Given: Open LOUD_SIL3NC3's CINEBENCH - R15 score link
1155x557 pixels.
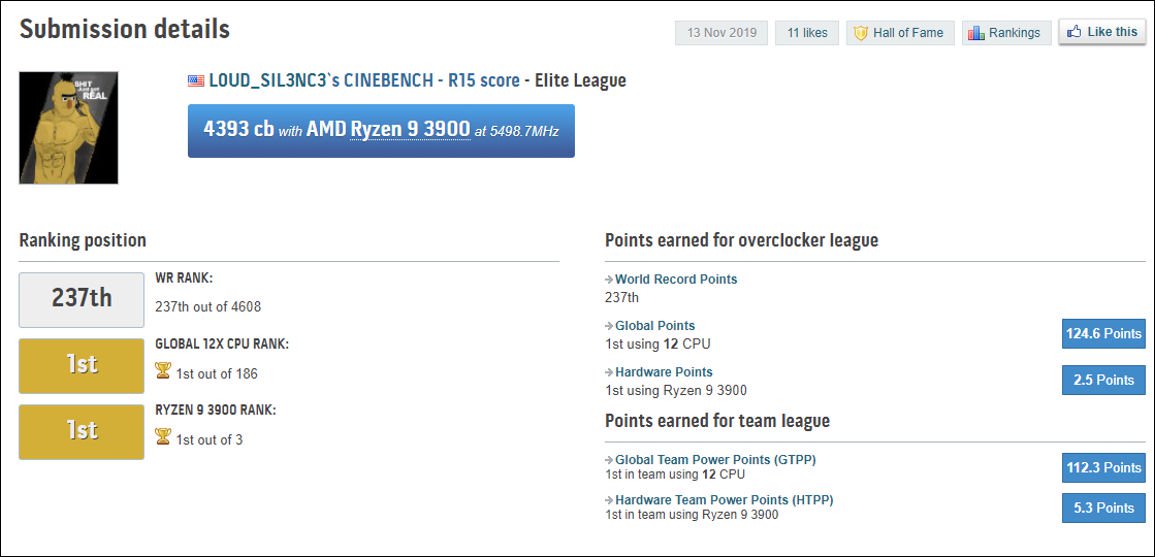Looking at the screenshot, I should (364, 80).
